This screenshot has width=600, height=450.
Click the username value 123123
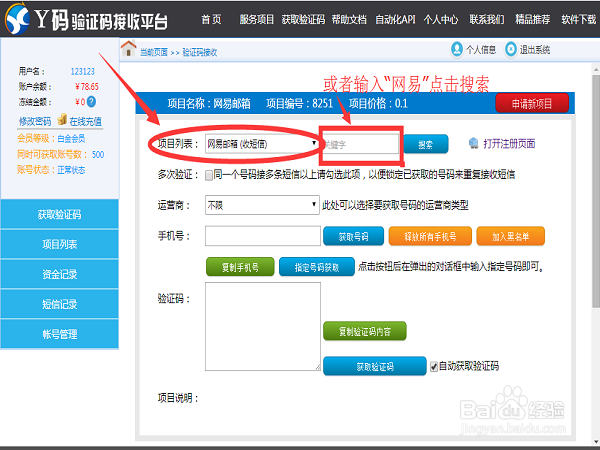click(83, 71)
